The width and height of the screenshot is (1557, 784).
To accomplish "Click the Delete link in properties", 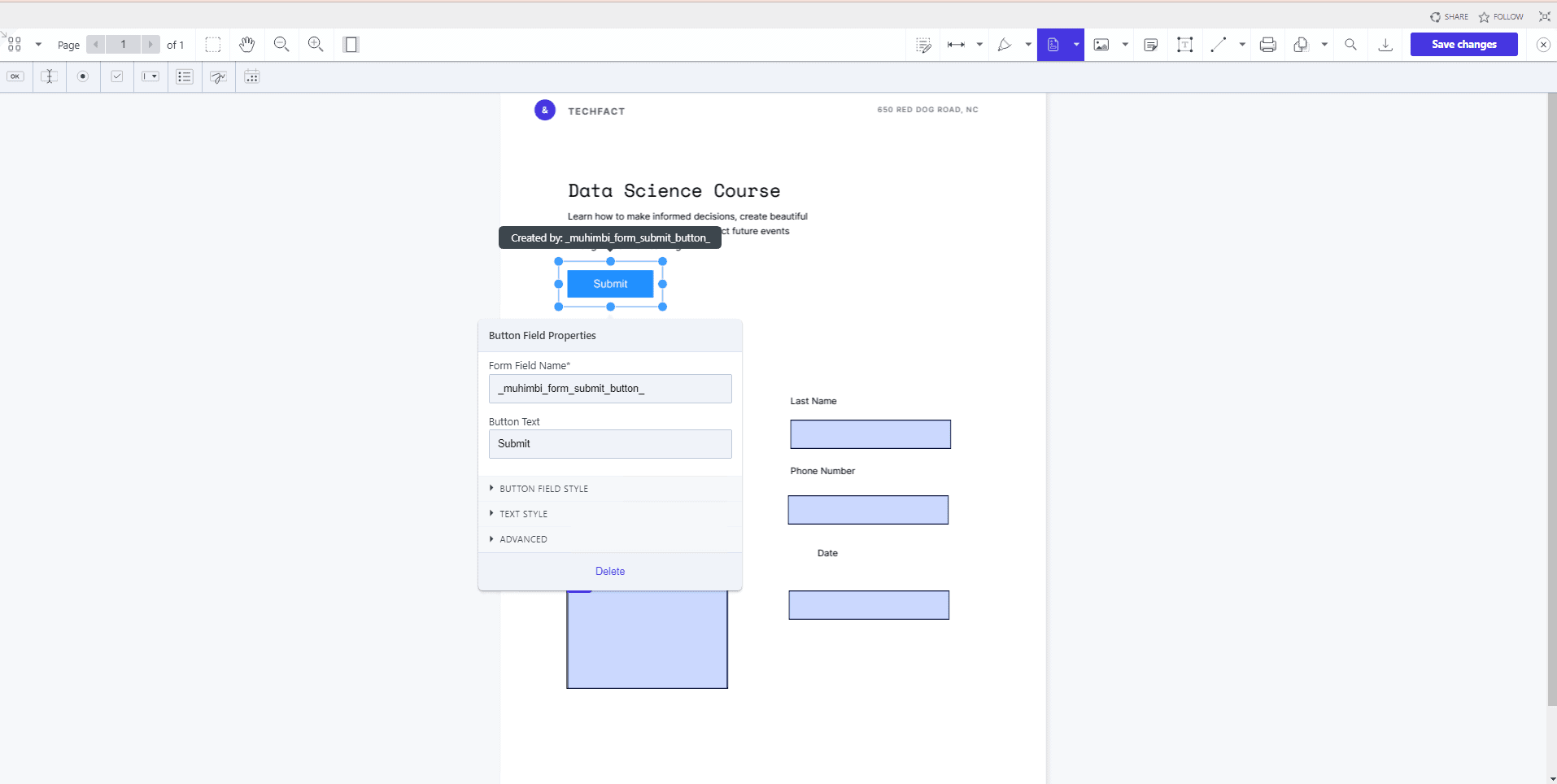I will pyautogui.click(x=610, y=571).
